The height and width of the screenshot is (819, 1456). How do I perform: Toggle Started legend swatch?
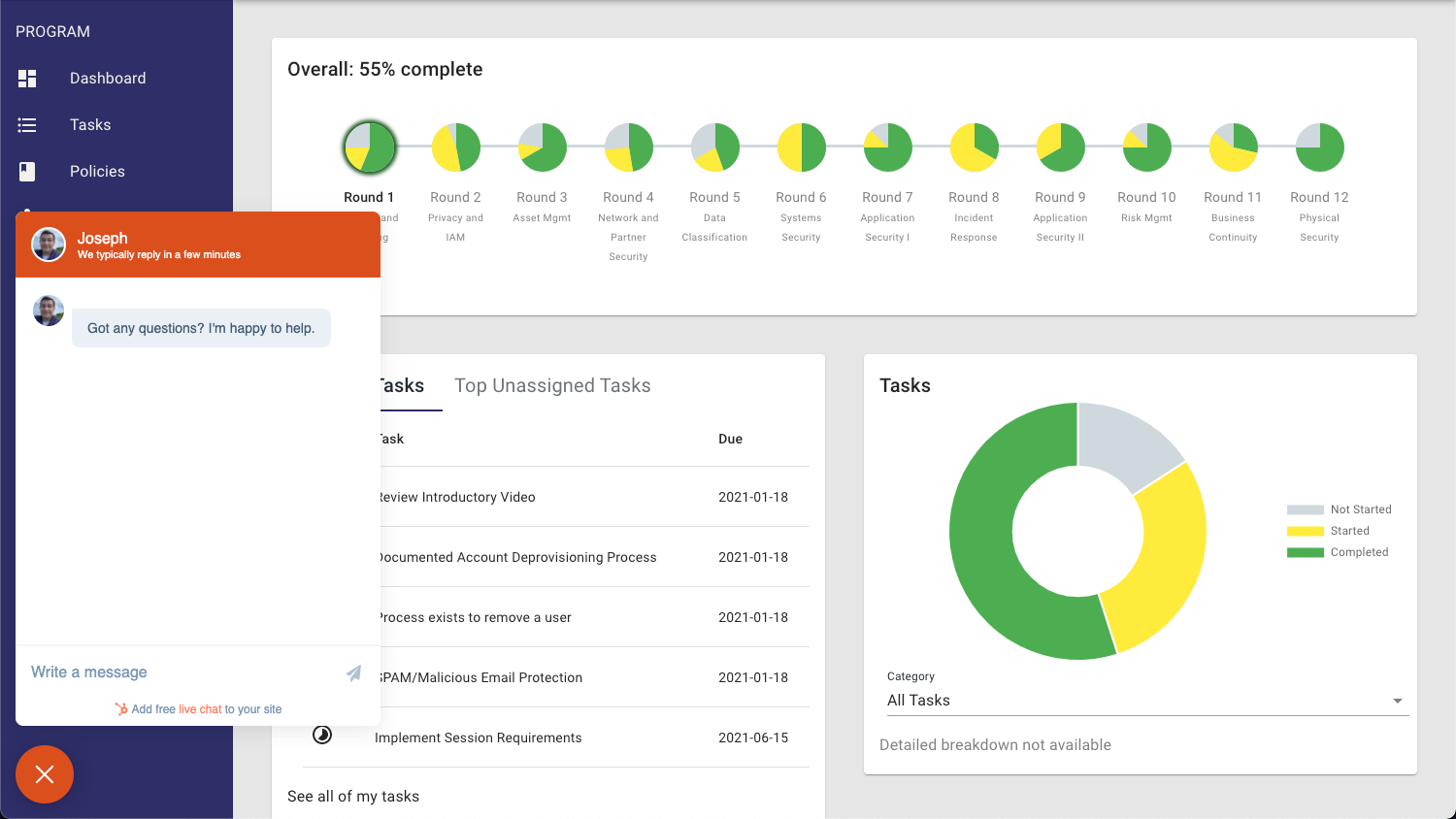1305,531
